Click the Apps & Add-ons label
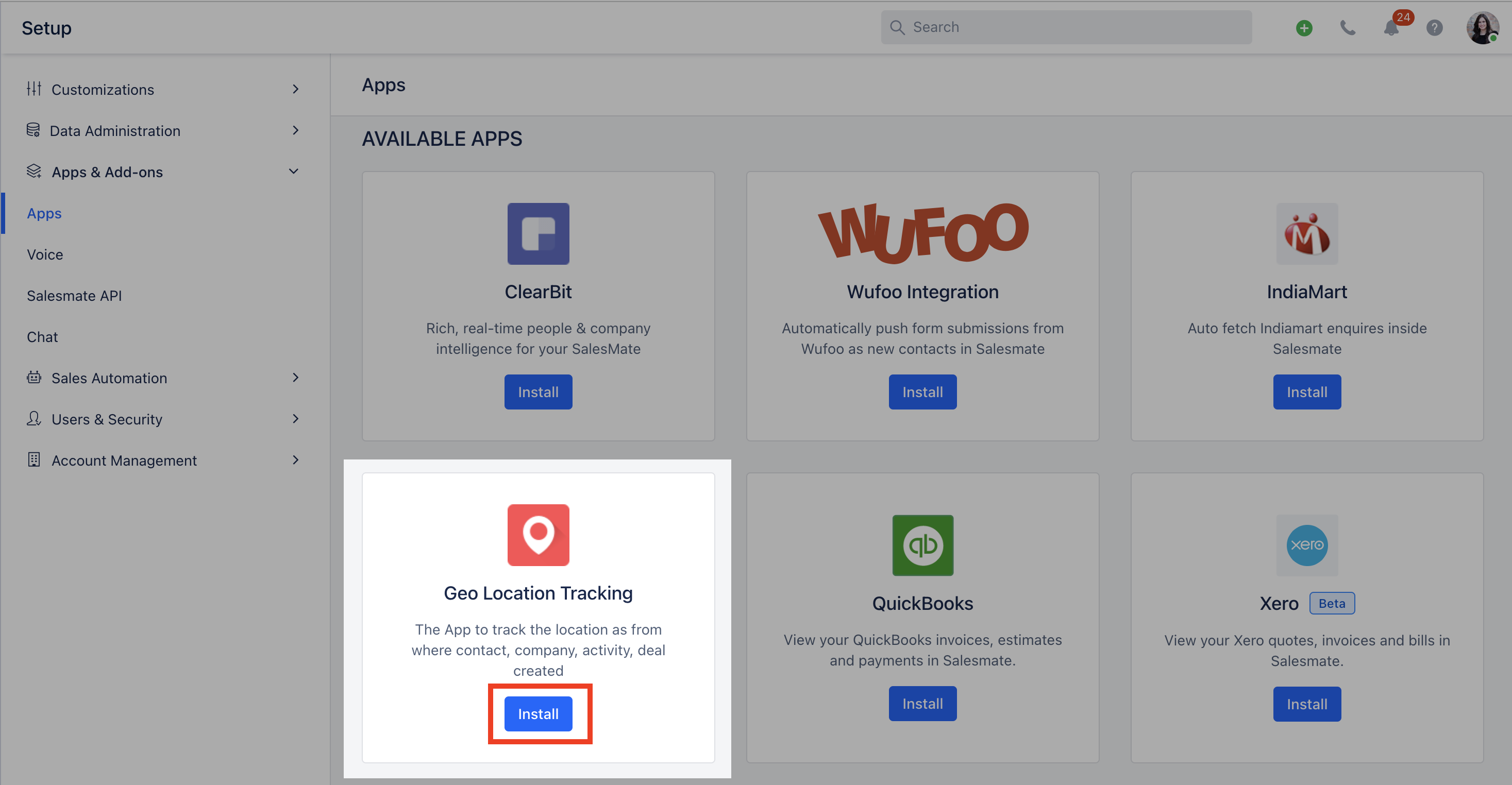Image resolution: width=1512 pixels, height=785 pixels. point(107,172)
